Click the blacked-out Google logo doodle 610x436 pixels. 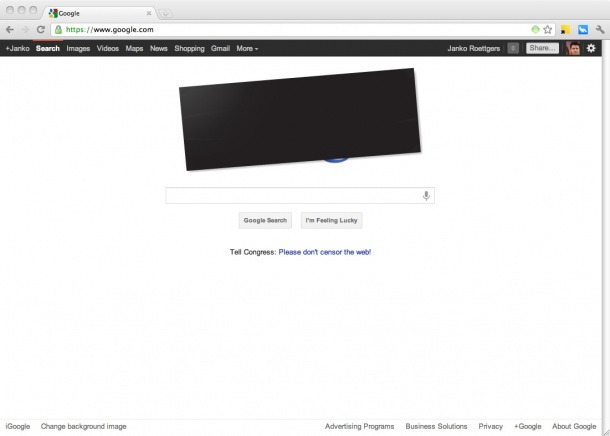pyautogui.click(x=300, y=119)
